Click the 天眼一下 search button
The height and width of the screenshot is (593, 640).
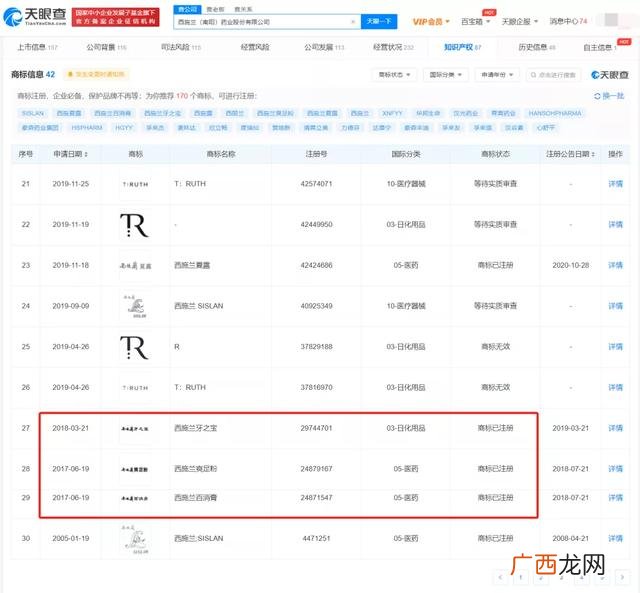(x=379, y=21)
